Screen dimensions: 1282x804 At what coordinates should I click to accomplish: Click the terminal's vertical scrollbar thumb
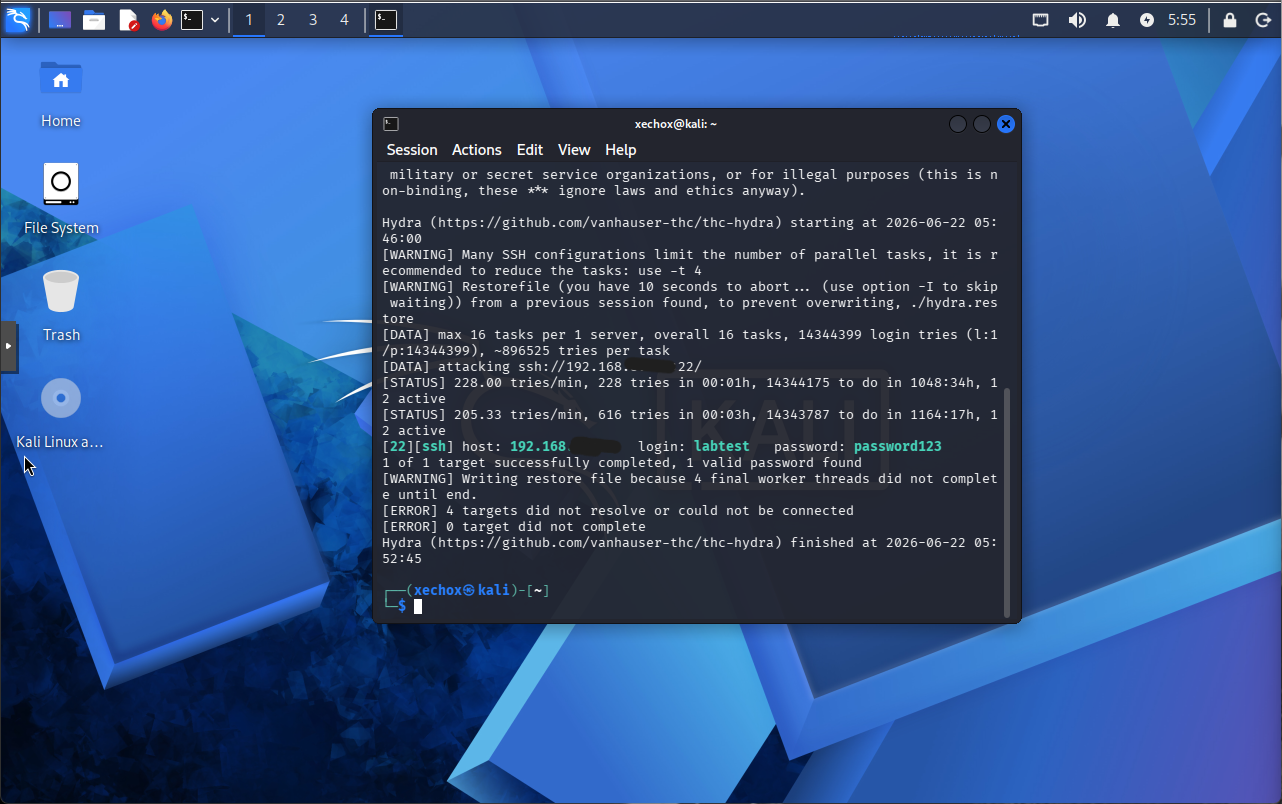(x=1008, y=502)
